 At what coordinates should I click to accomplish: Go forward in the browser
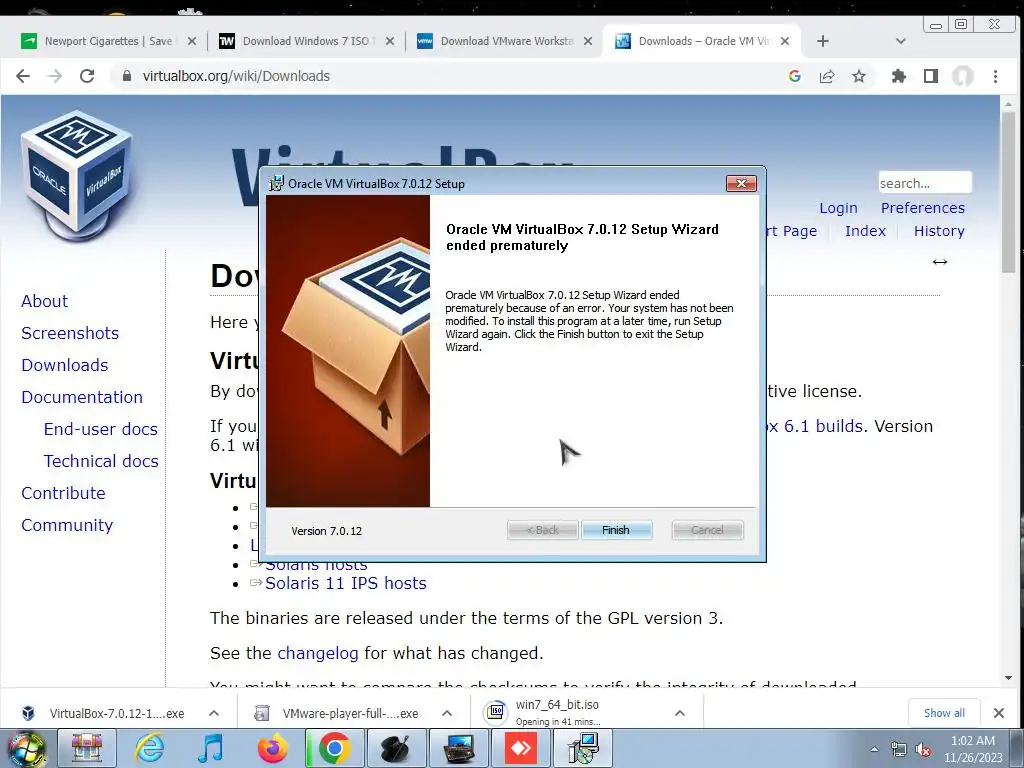(x=55, y=76)
